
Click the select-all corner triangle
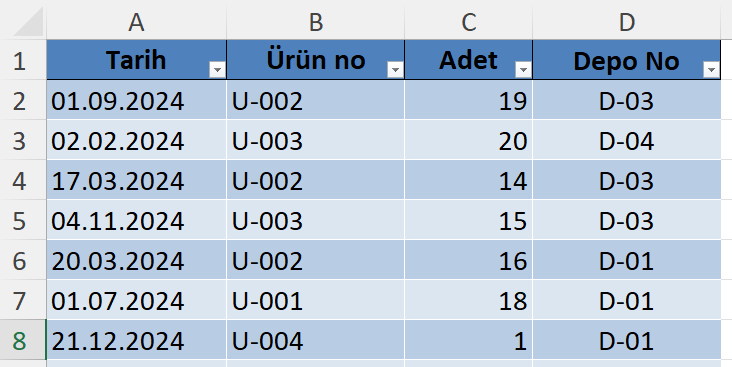pyautogui.click(x=28, y=21)
